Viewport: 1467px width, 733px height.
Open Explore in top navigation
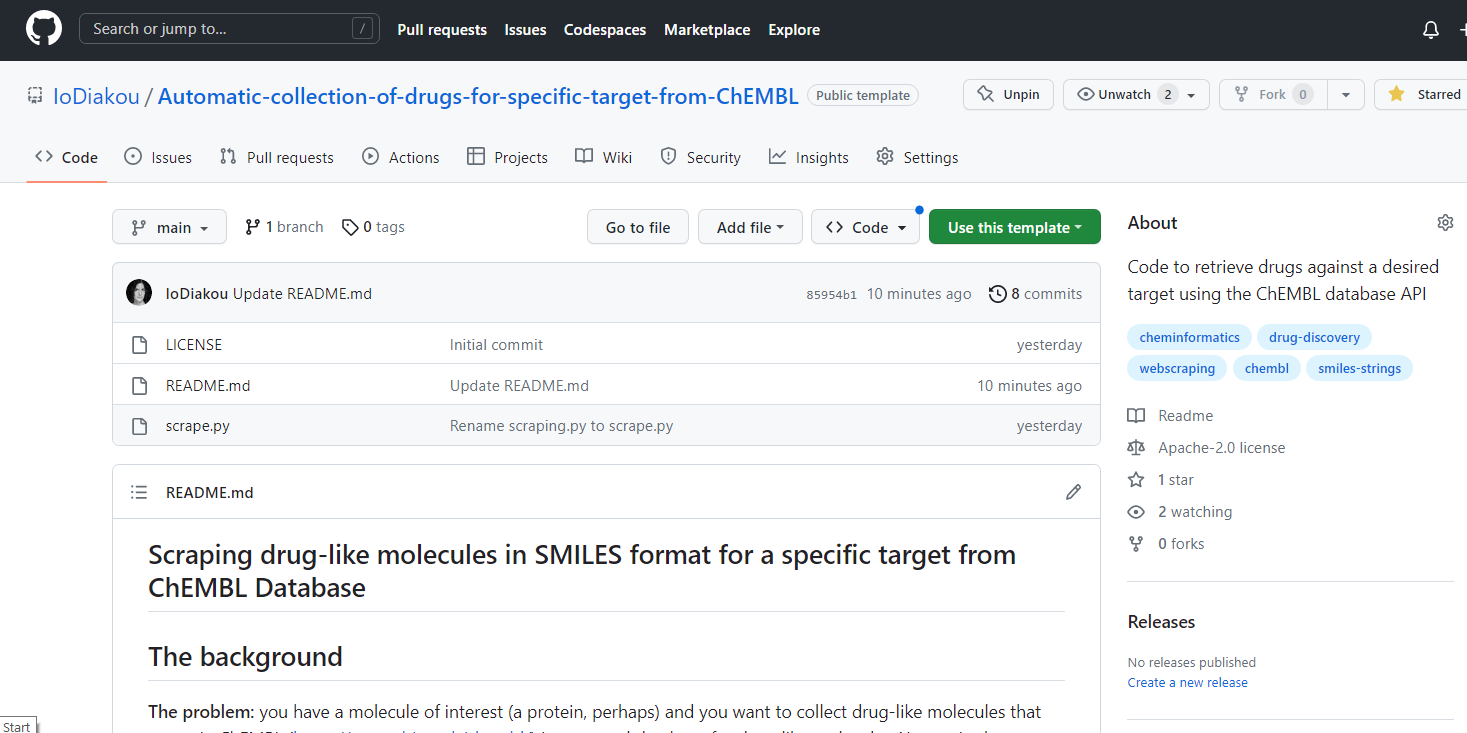coord(794,30)
